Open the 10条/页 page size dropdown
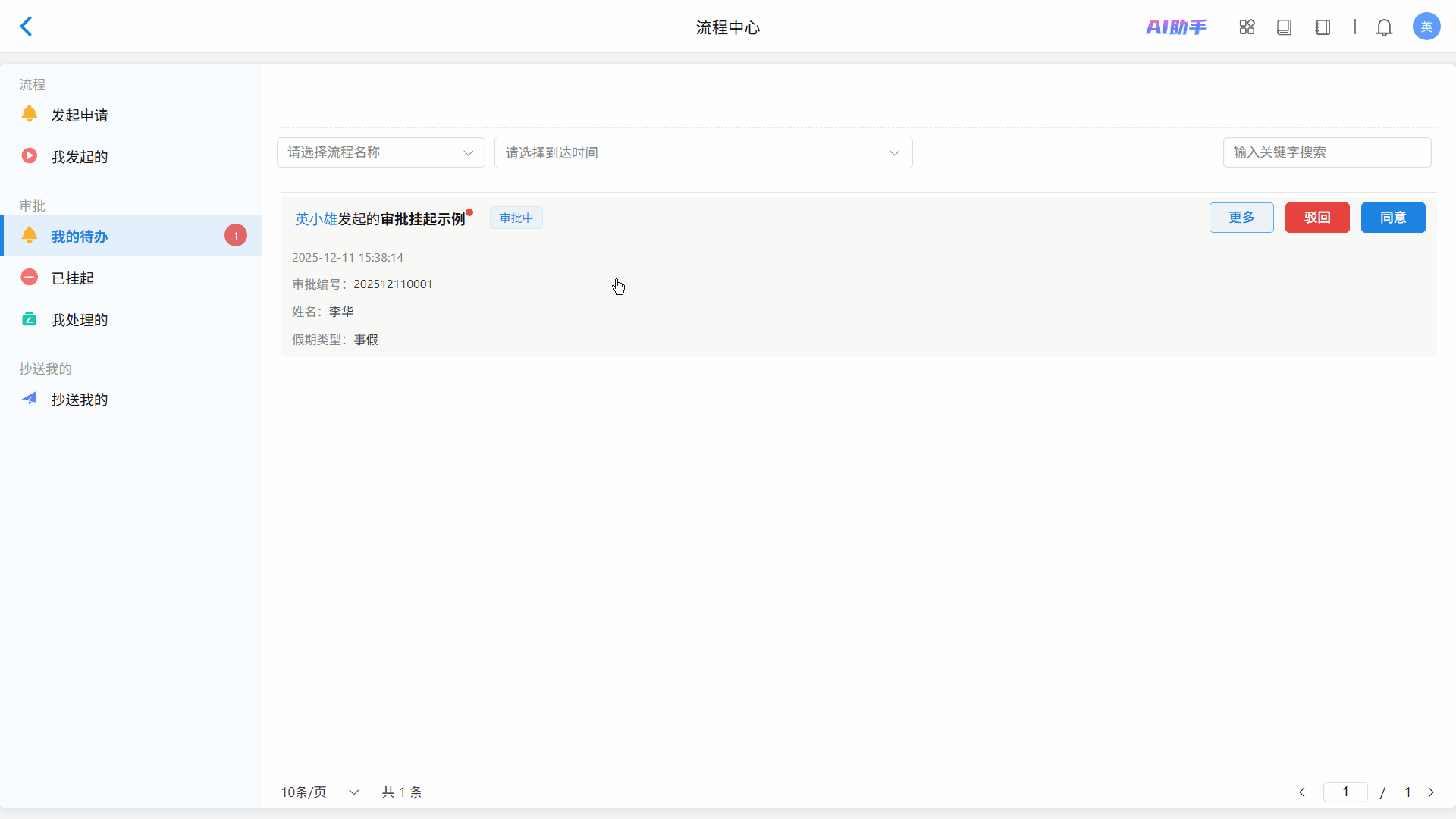The image size is (1456, 819). click(319, 792)
